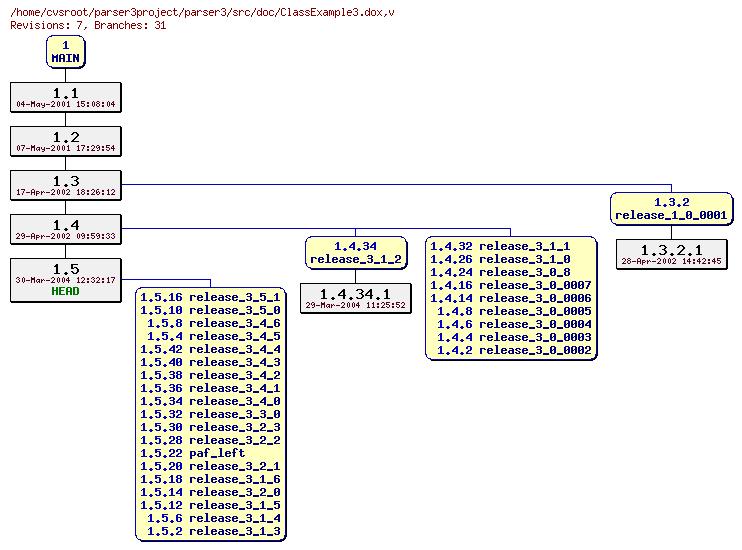Click 1.5.22 paf_left entry
The image size is (742, 550).
pos(193,454)
